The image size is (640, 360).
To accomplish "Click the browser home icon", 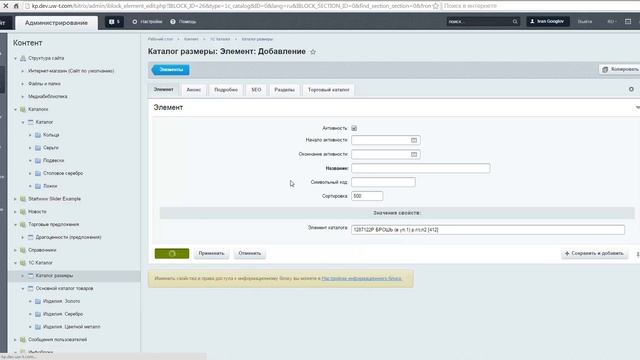I will pos(16,6).
